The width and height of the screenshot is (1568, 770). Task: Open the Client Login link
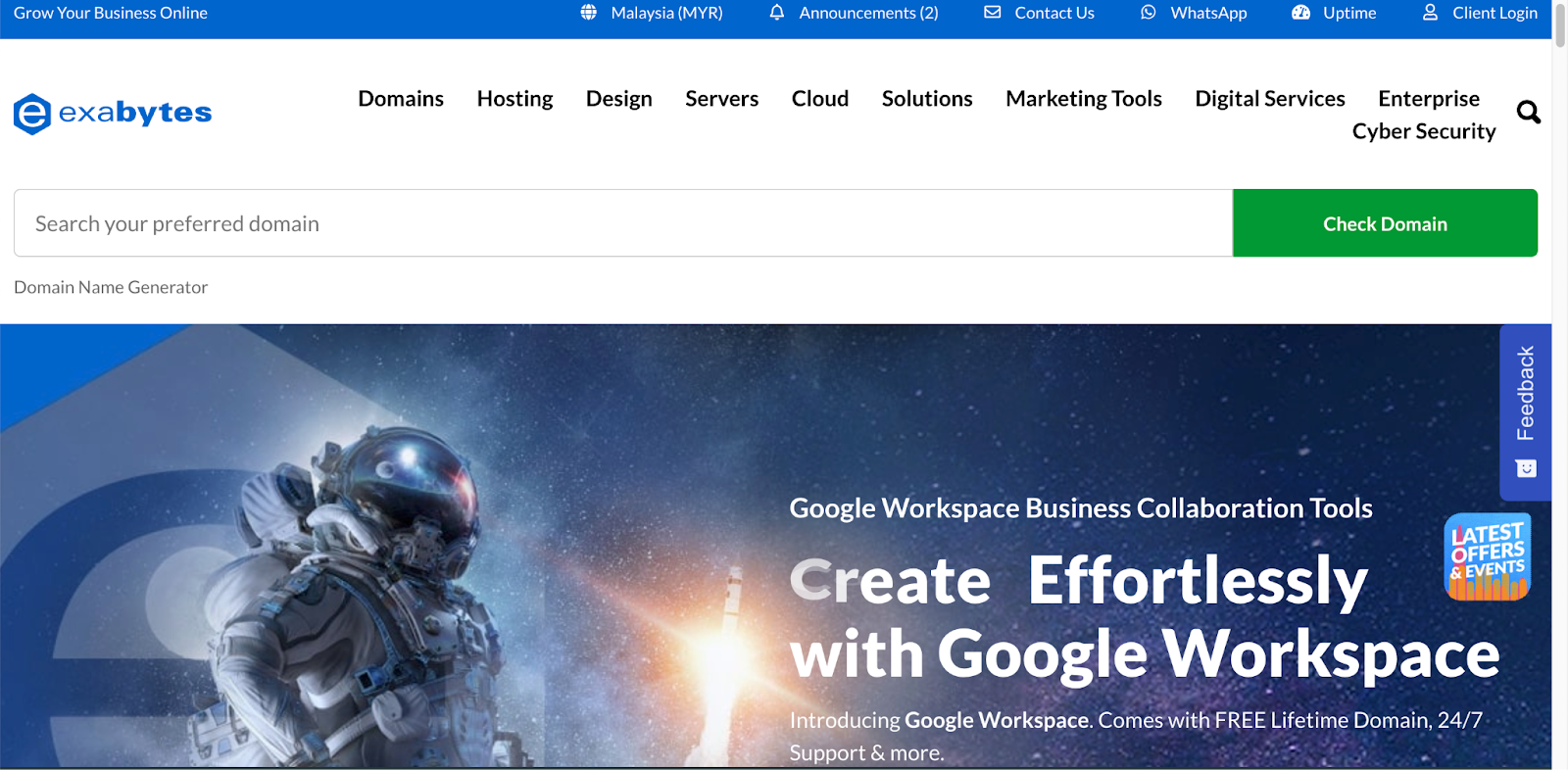coord(1494,13)
